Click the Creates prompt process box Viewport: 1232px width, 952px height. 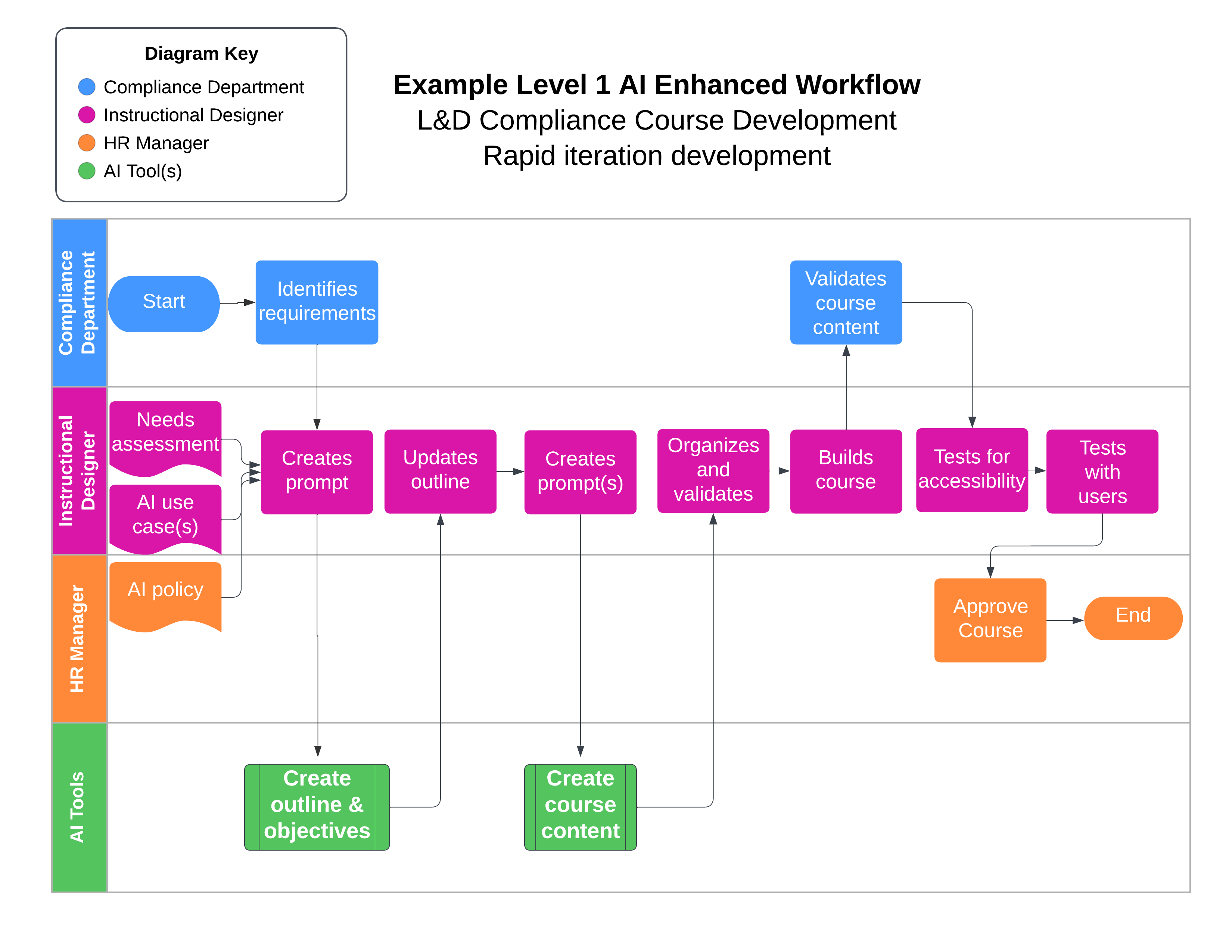317,472
